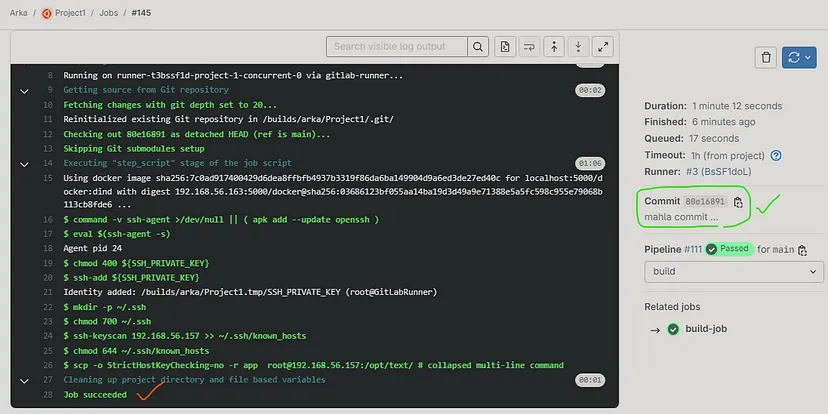This screenshot has height=414, width=828.
Task: Click the 'Related jobs' heading
Action: [x=672, y=307]
